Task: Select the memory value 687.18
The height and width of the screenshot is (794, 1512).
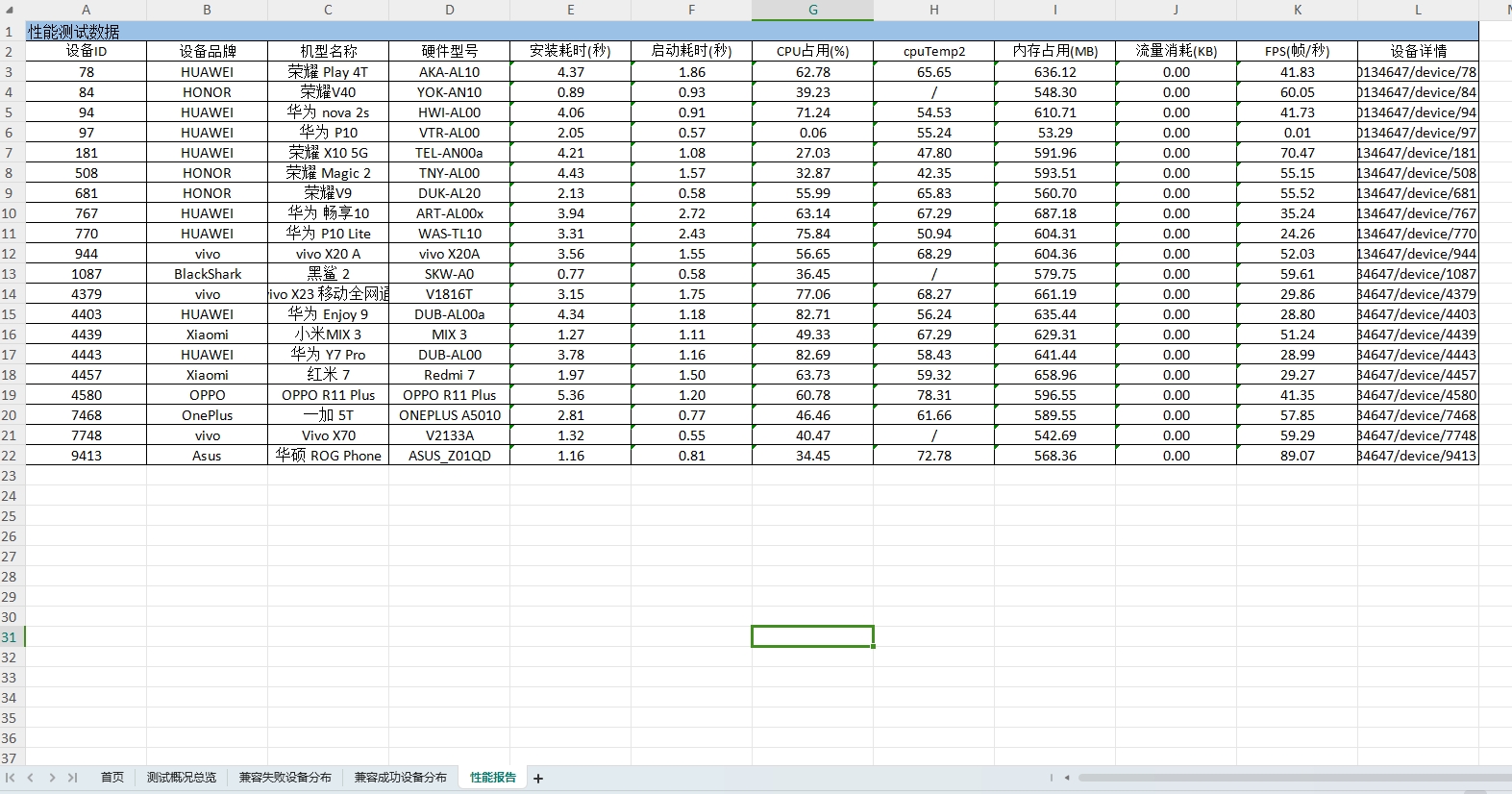Action: click(1054, 213)
